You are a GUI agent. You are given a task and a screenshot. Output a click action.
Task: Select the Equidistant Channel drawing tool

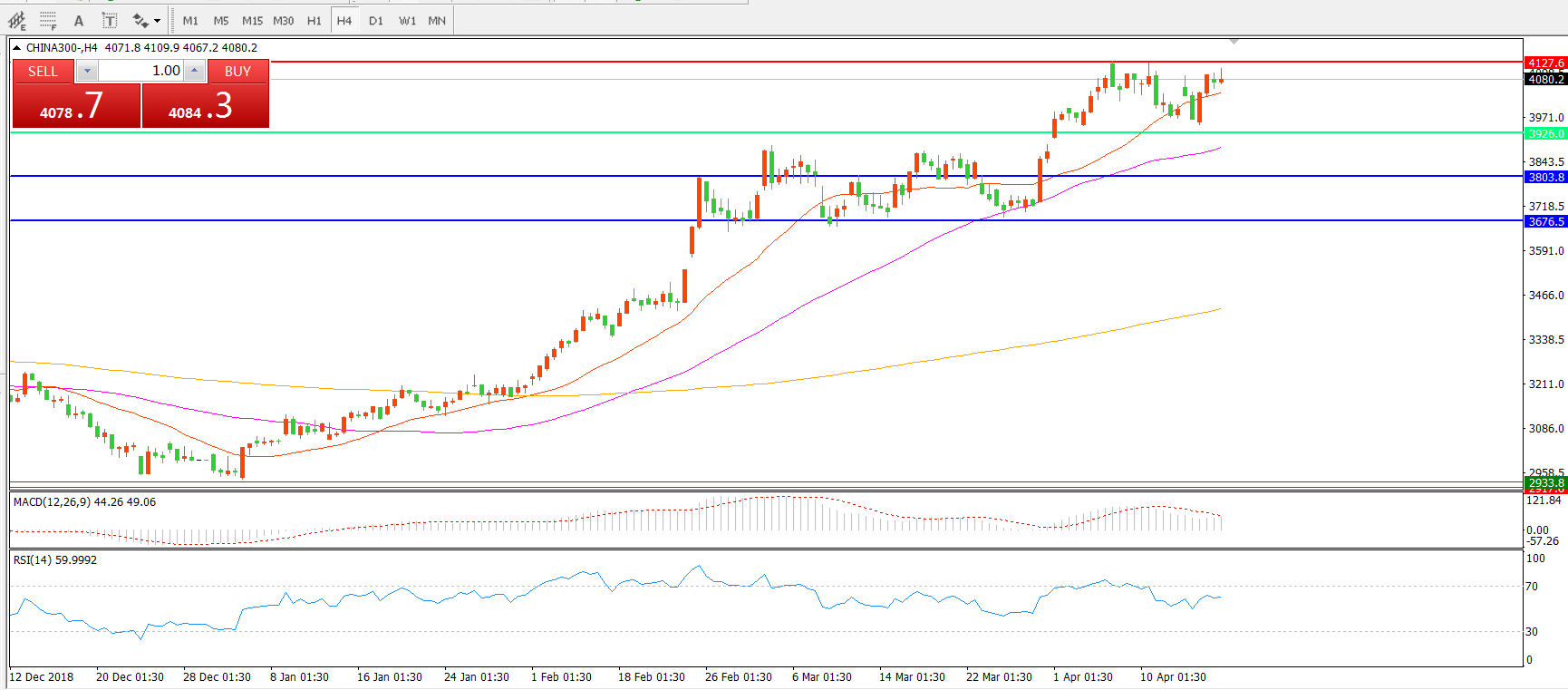click(17, 20)
